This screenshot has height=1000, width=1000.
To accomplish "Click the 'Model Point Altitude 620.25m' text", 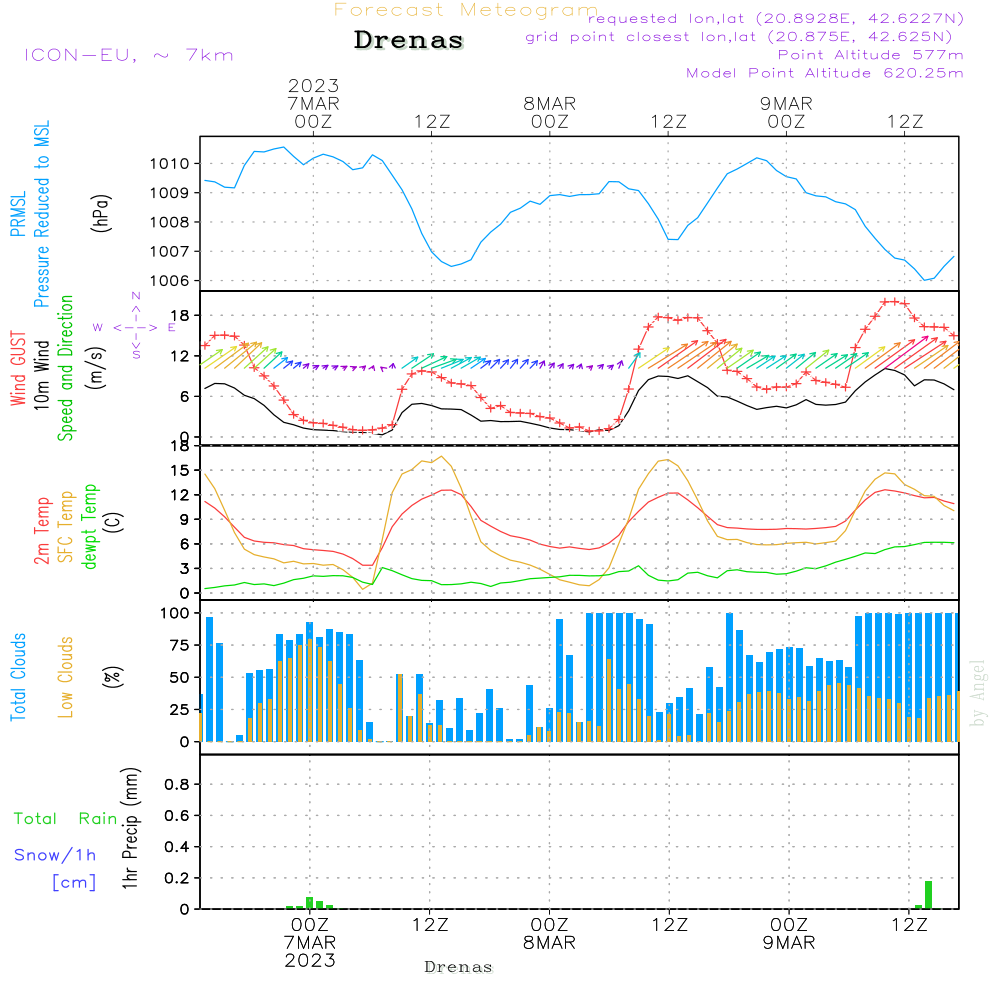I will point(824,73).
